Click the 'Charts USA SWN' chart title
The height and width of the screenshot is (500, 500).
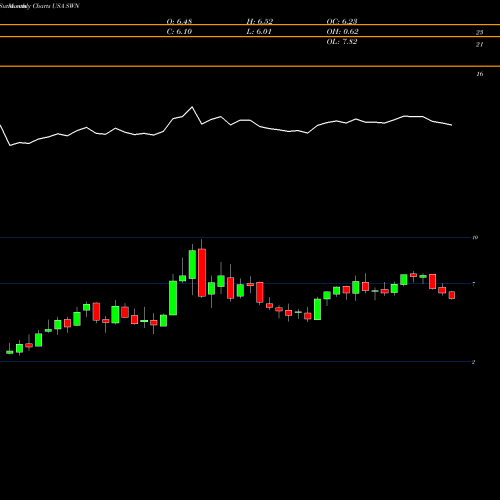click(x=56, y=6)
